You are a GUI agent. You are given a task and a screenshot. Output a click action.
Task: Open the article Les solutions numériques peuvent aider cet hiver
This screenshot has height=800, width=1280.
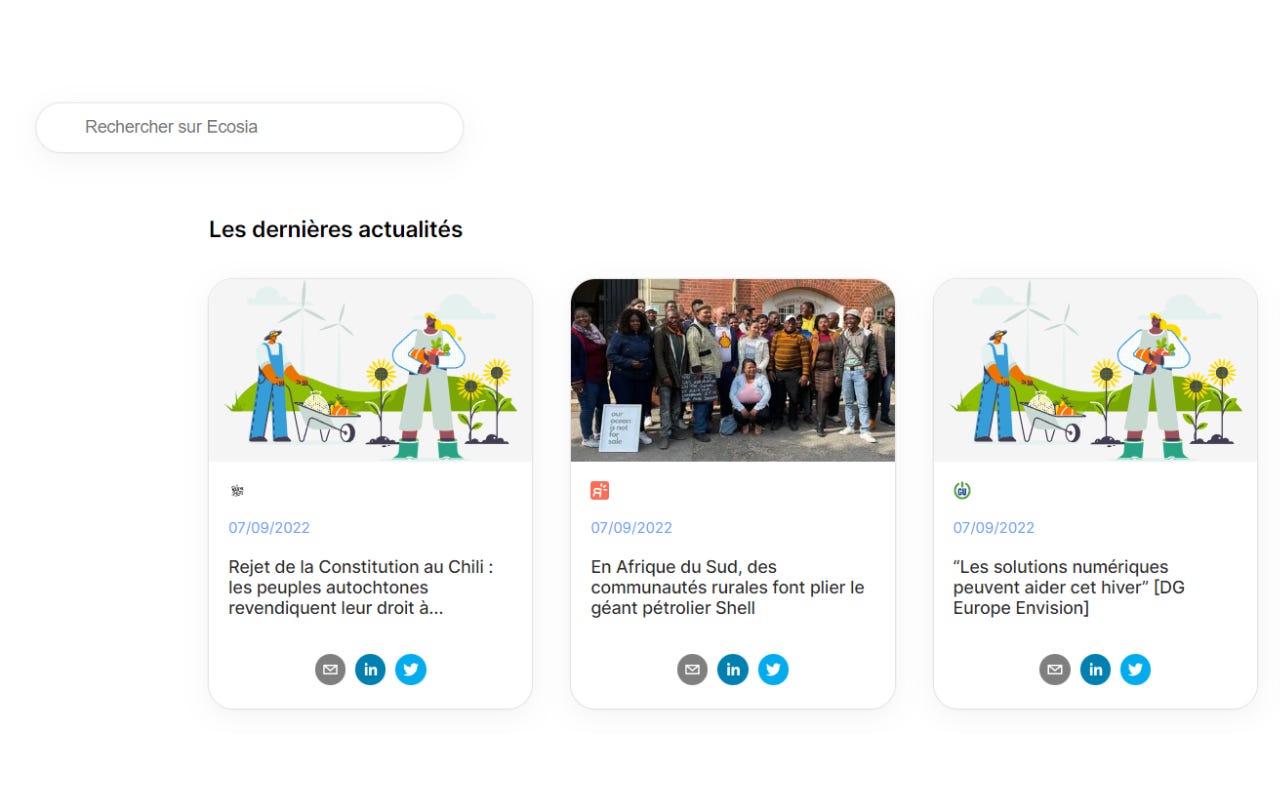click(x=1069, y=587)
